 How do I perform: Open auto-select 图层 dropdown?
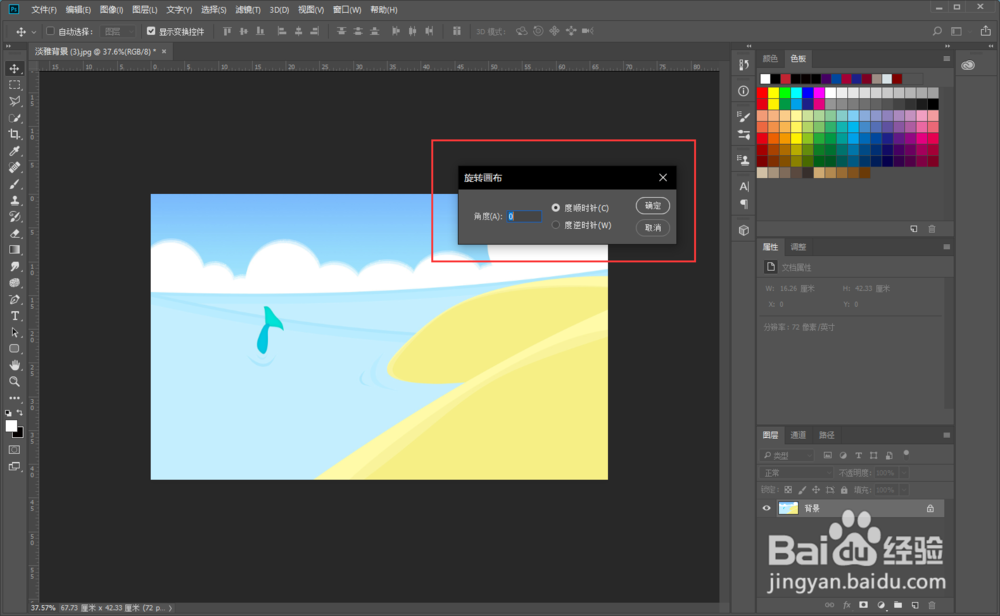tap(119, 31)
